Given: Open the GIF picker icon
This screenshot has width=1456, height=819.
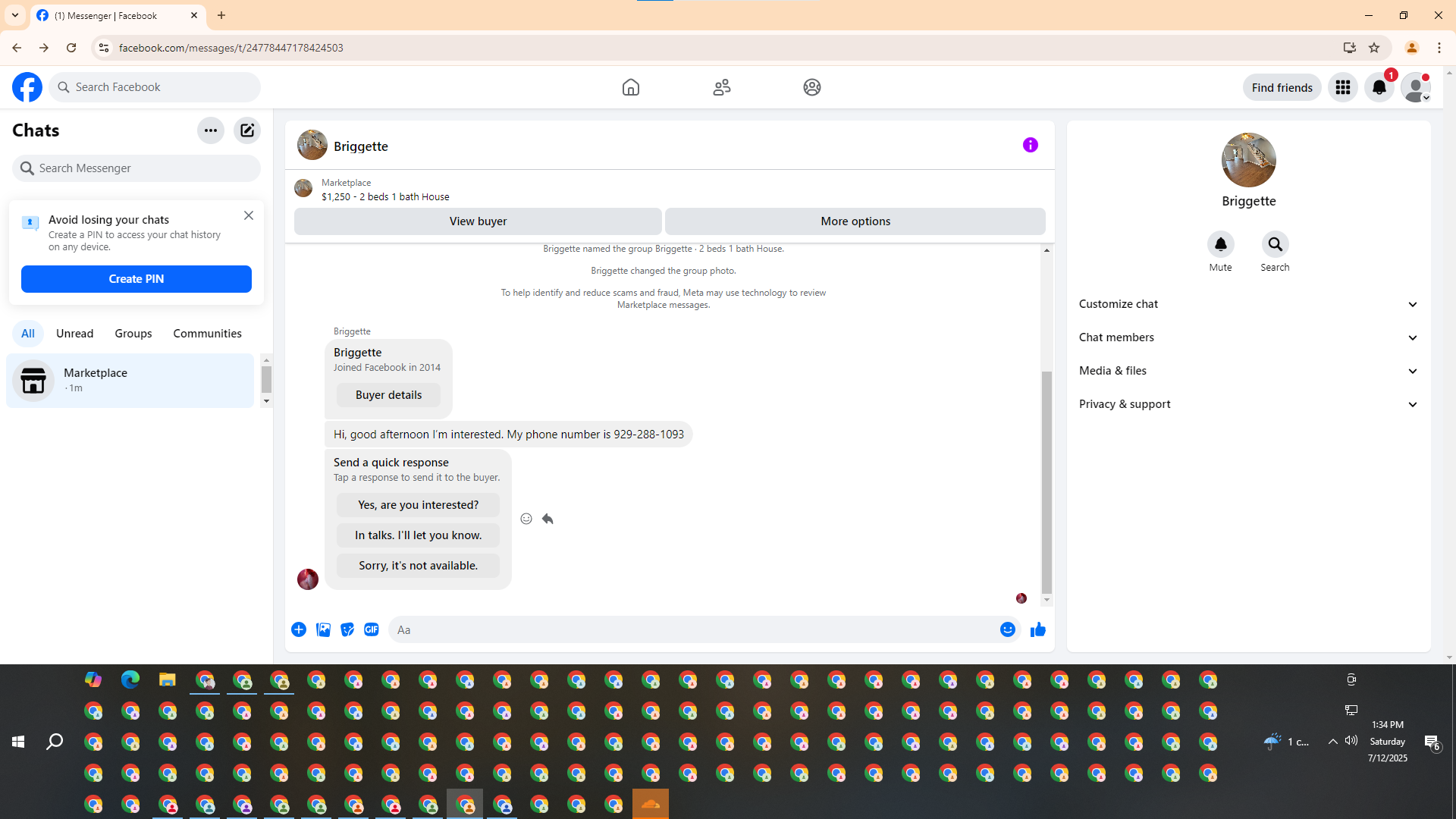Looking at the screenshot, I should [x=371, y=629].
